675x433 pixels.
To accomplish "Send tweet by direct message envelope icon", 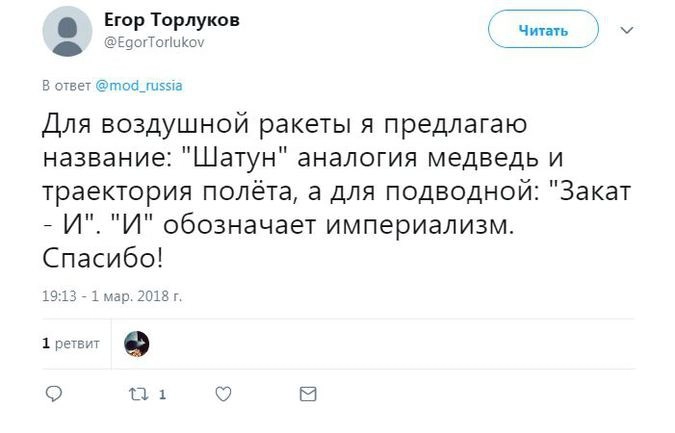I will click(x=308, y=394).
